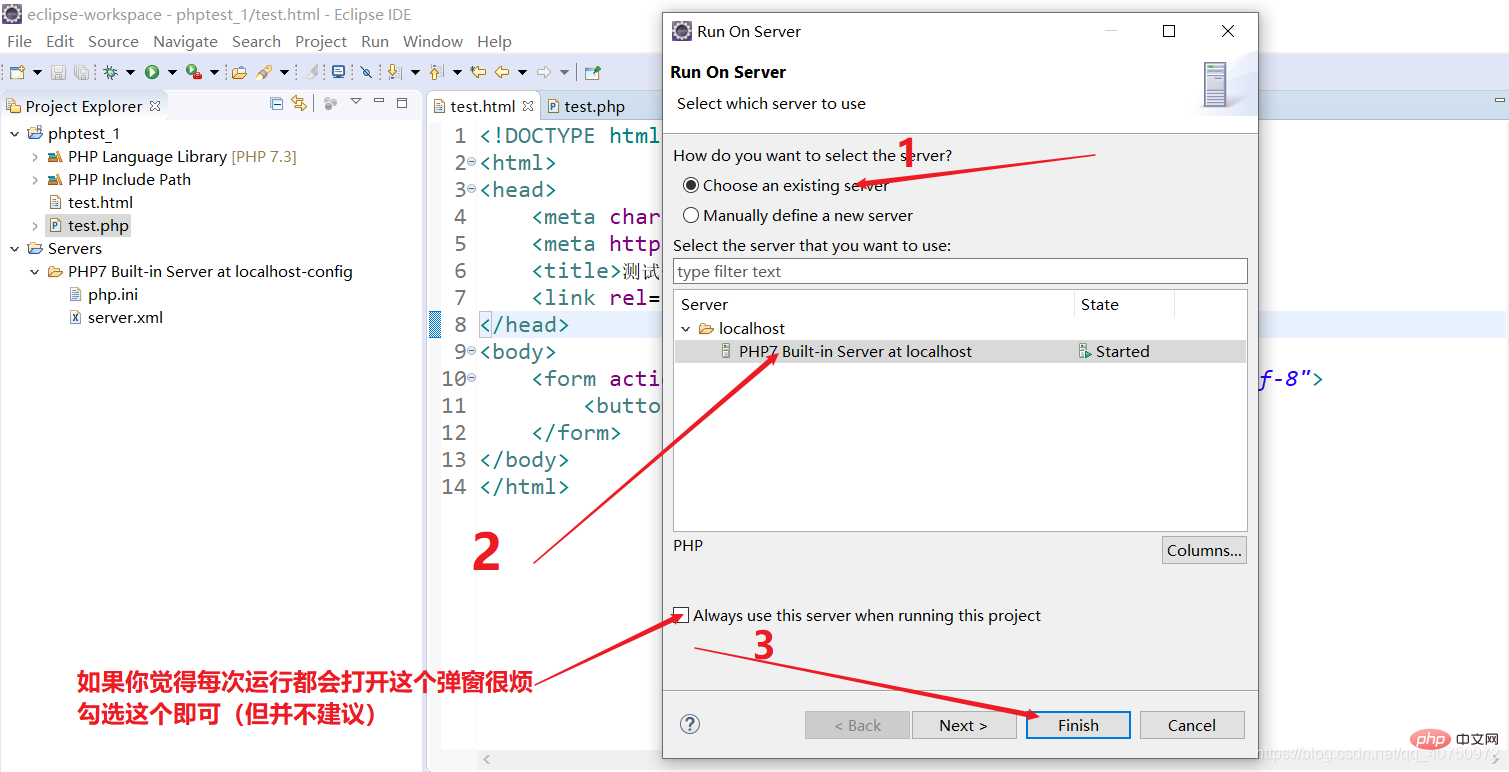This screenshot has height=772, width=1509.
Task: Click the State column header
Action: pos(1125,305)
